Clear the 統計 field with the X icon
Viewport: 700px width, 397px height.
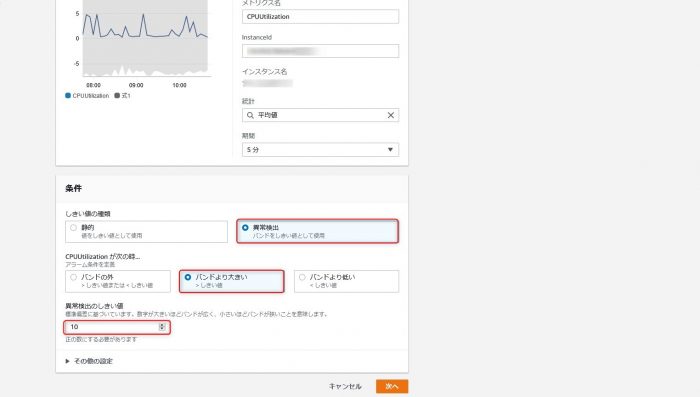tap(391, 115)
